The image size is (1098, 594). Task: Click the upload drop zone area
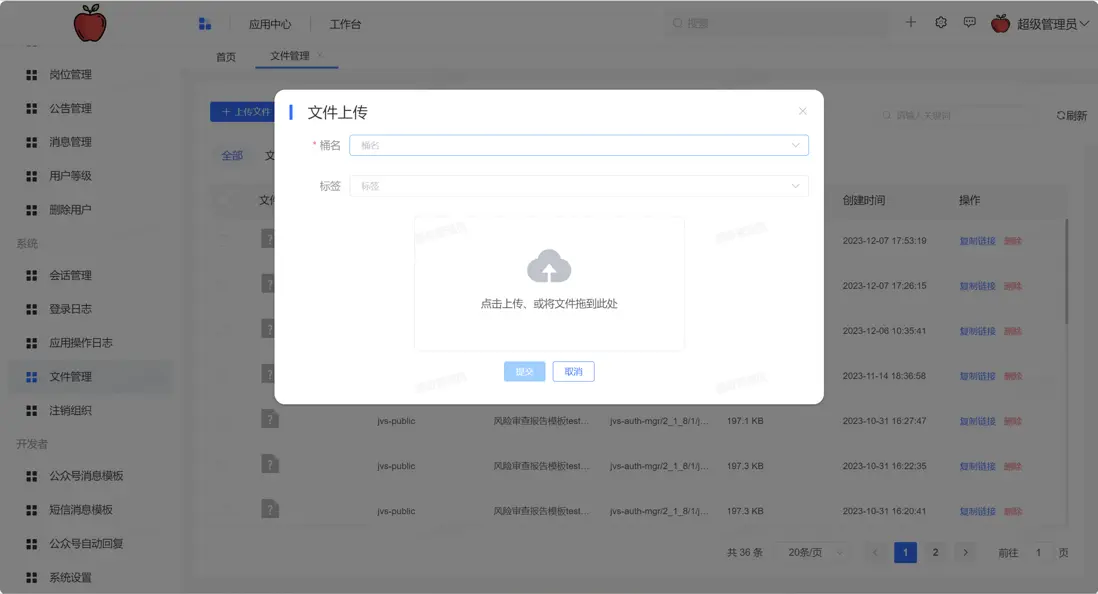click(549, 283)
